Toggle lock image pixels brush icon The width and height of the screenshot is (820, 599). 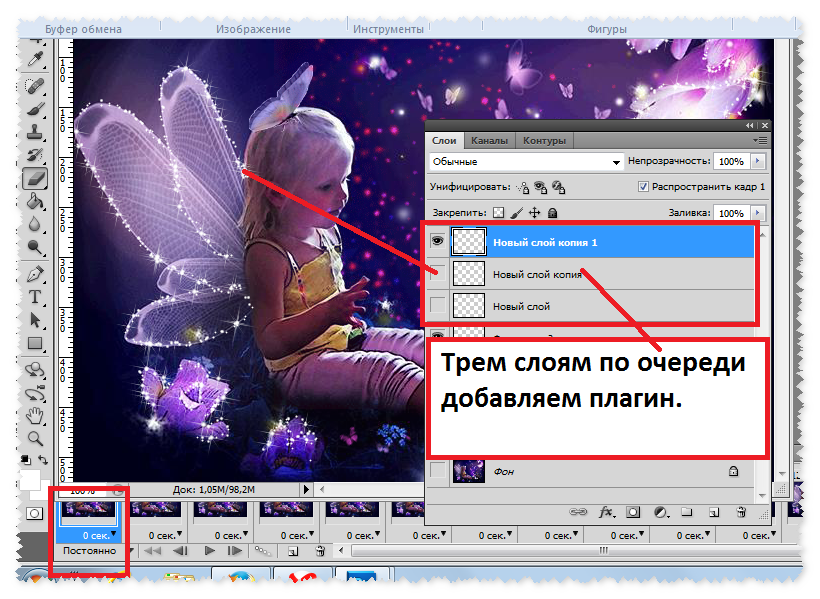(x=517, y=213)
